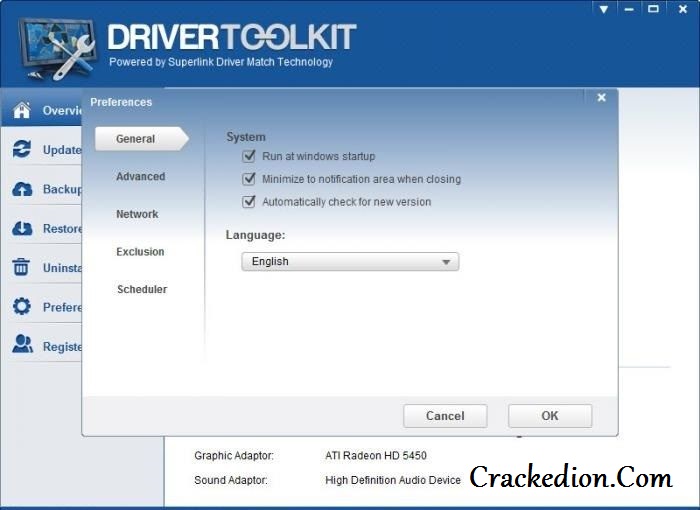
Task: Open the title bar dropdown triangle menu
Action: click(604, 9)
